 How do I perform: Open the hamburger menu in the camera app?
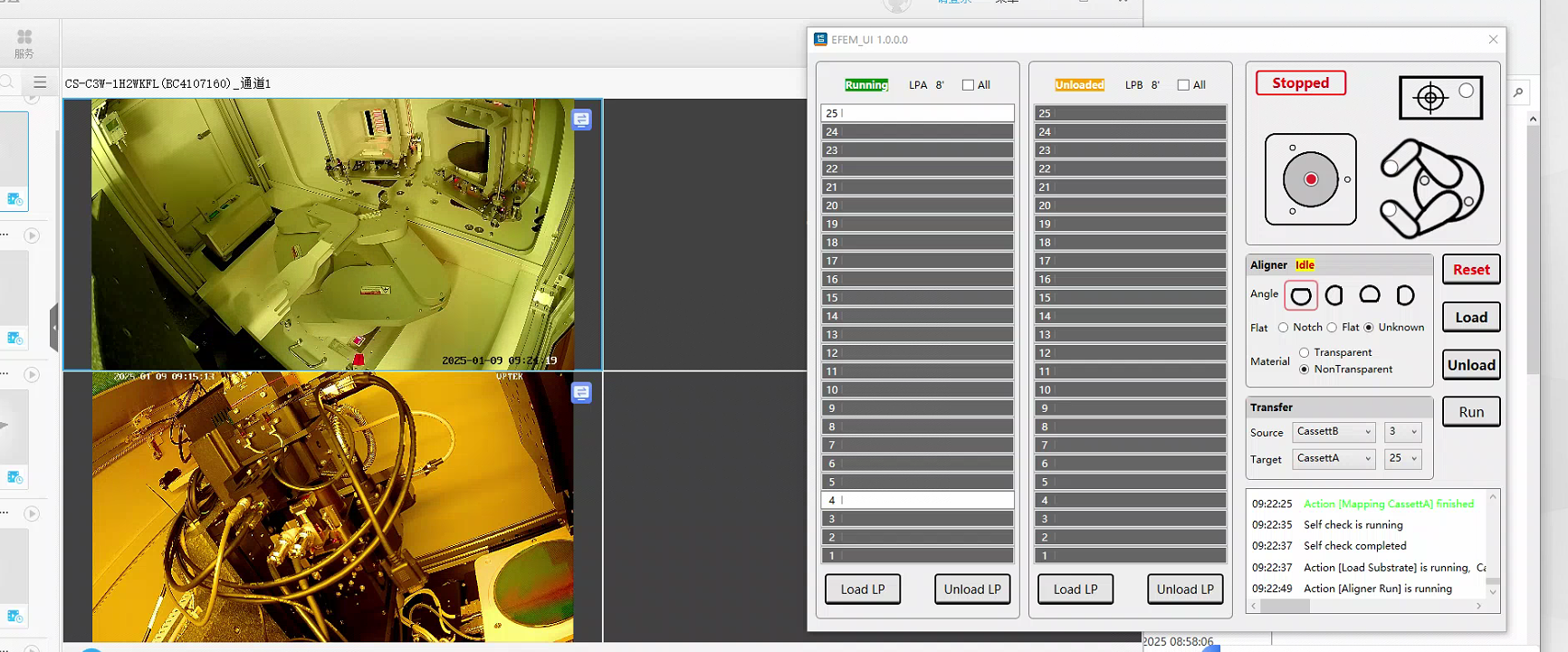[x=40, y=81]
